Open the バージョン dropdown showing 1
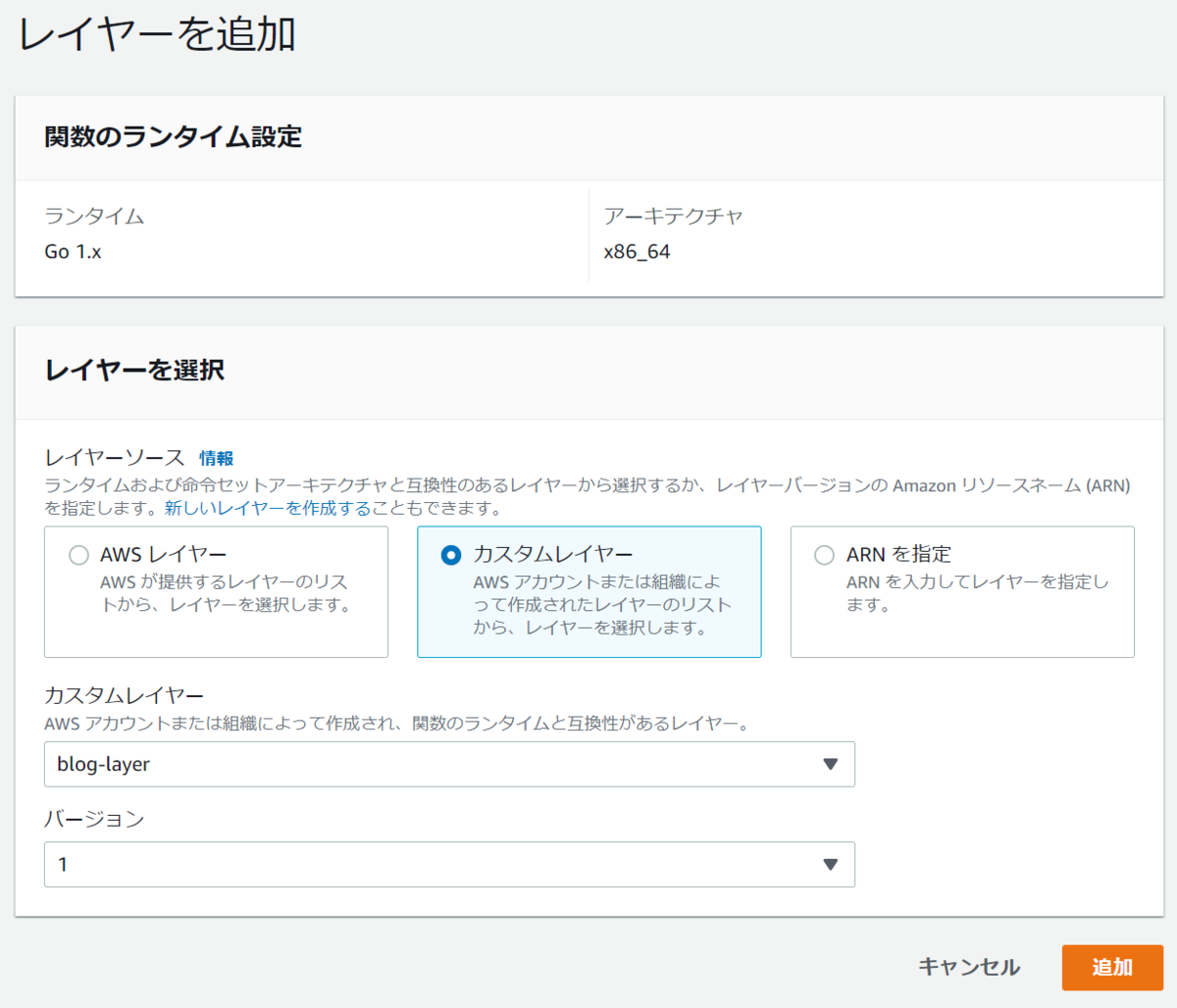Screen dimensions: 1177x1008 449,864
